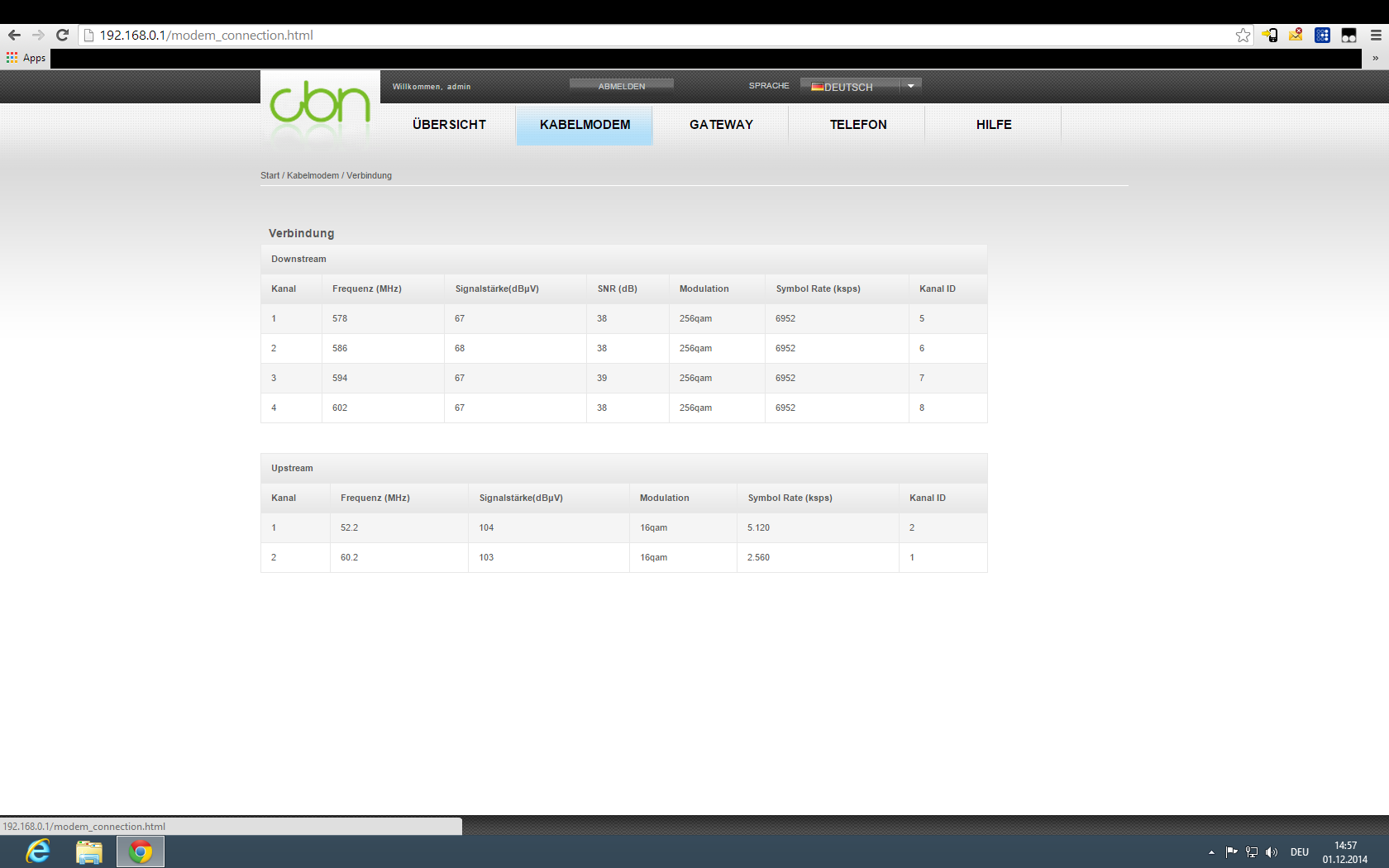Click the CBN logo
The image size is (1389, 868).
tap(320, 103)
